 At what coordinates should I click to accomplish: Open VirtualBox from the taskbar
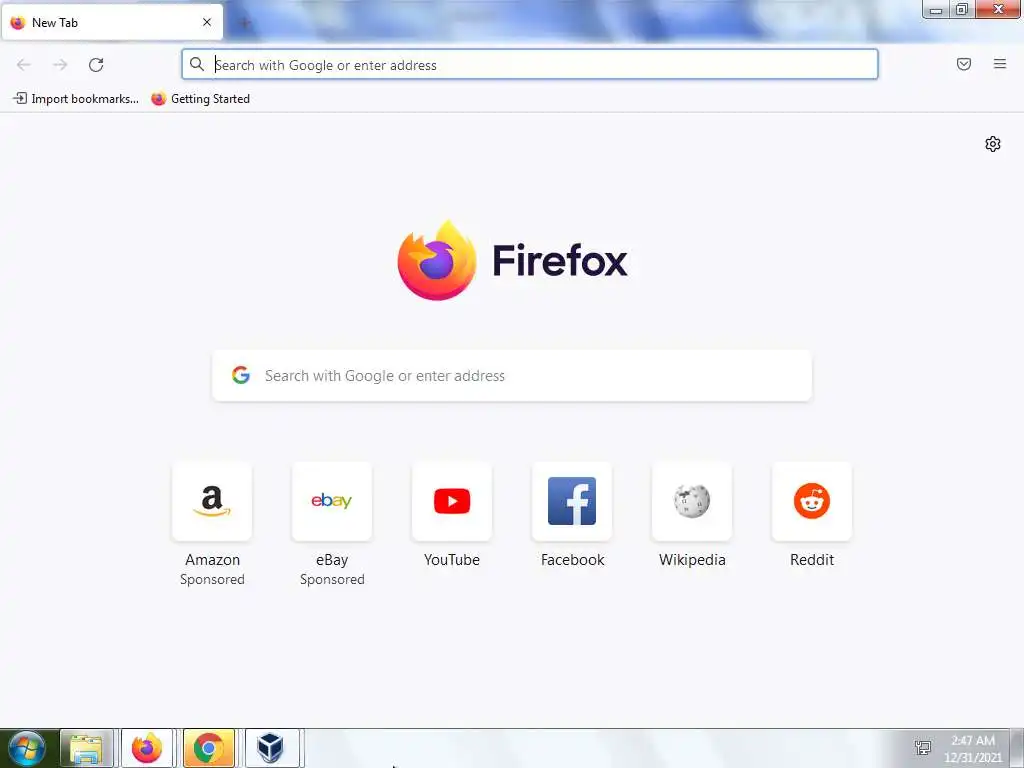[x=270, y=748]
